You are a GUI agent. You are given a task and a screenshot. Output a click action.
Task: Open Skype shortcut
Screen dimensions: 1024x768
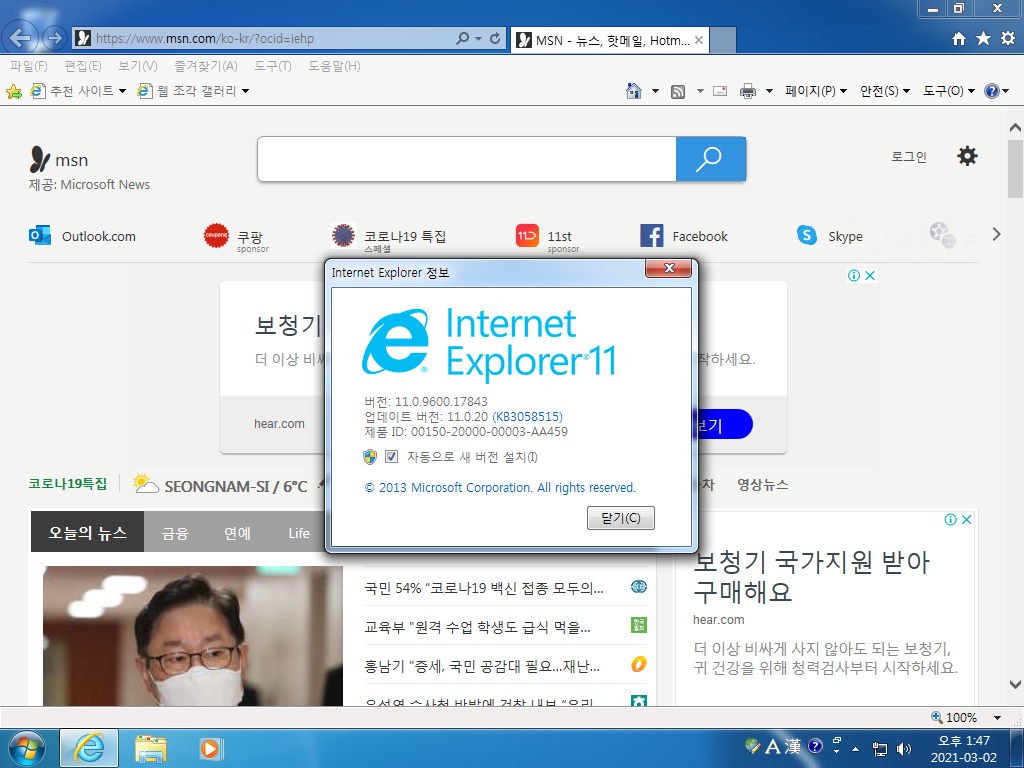[x=829, y=236]
